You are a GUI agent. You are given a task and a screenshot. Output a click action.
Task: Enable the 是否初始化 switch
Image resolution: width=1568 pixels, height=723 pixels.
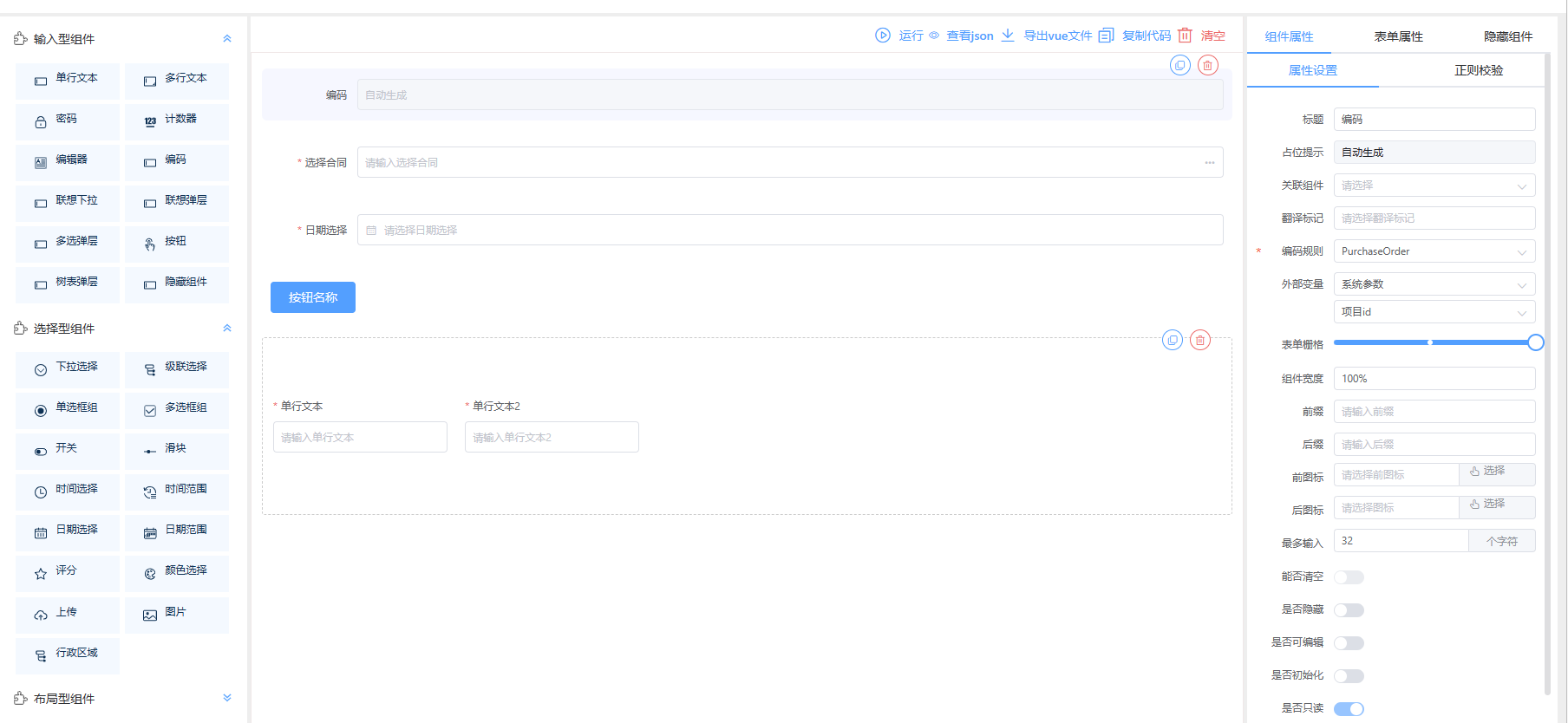1349,676
